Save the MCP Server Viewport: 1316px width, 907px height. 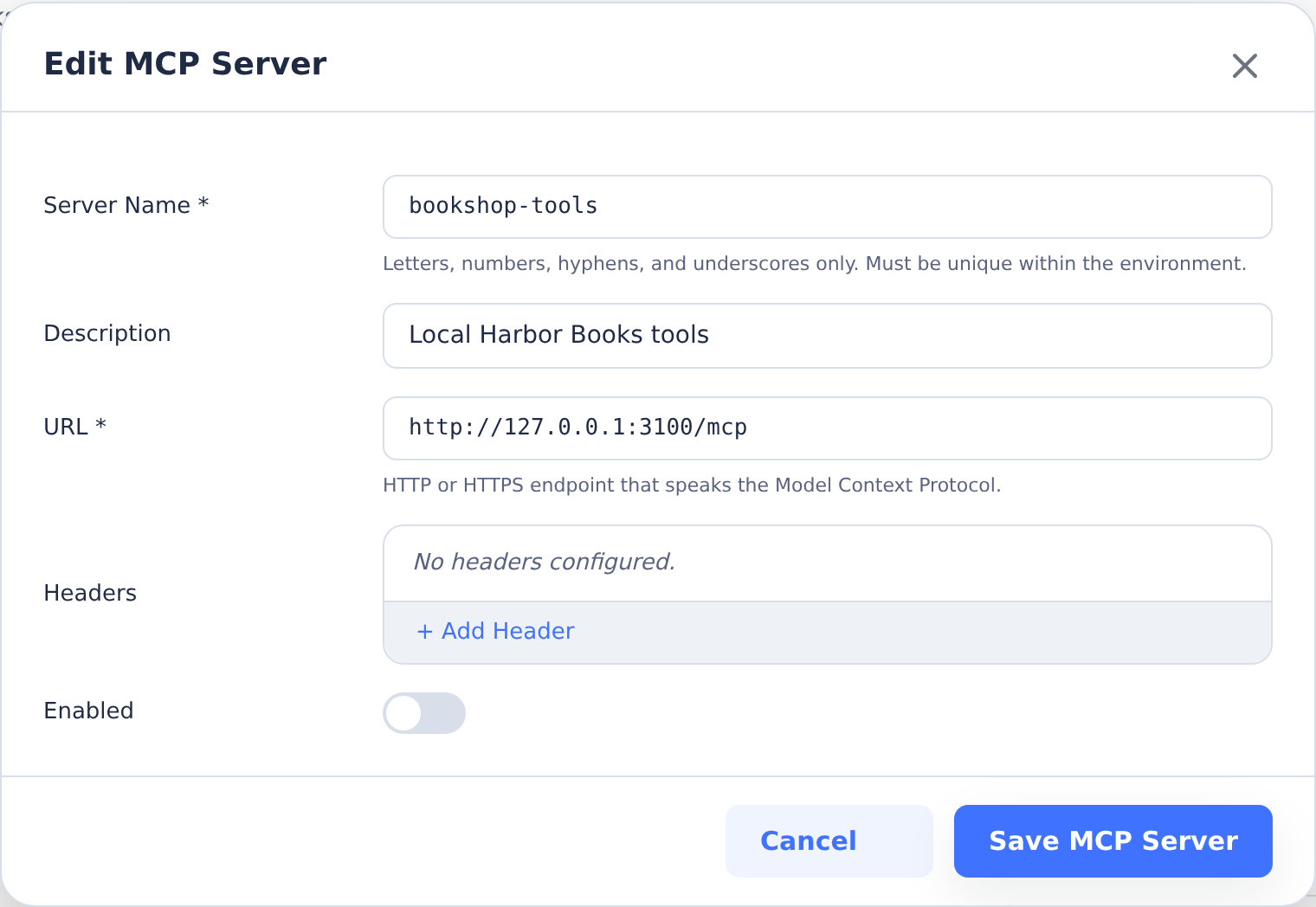(1113, 841)
